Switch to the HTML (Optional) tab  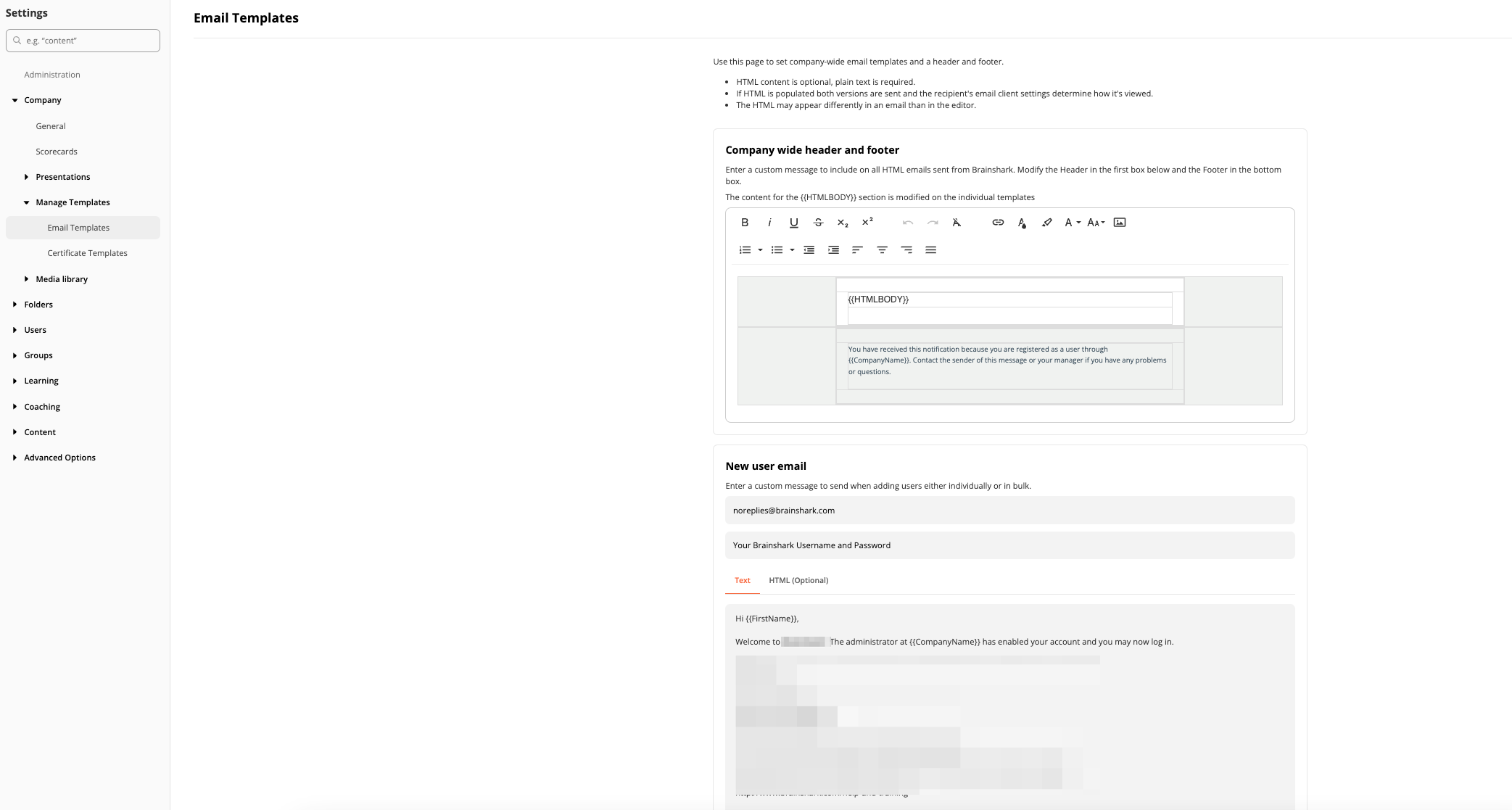(798, 580)
